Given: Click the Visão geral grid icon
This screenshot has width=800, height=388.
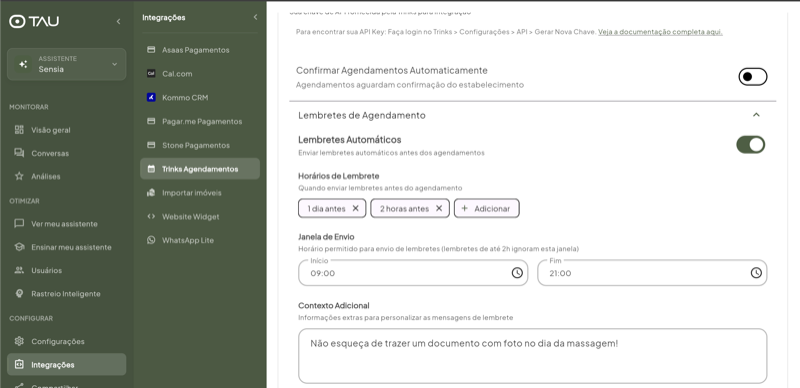Looking at the screenshot, I should (19, 130).
